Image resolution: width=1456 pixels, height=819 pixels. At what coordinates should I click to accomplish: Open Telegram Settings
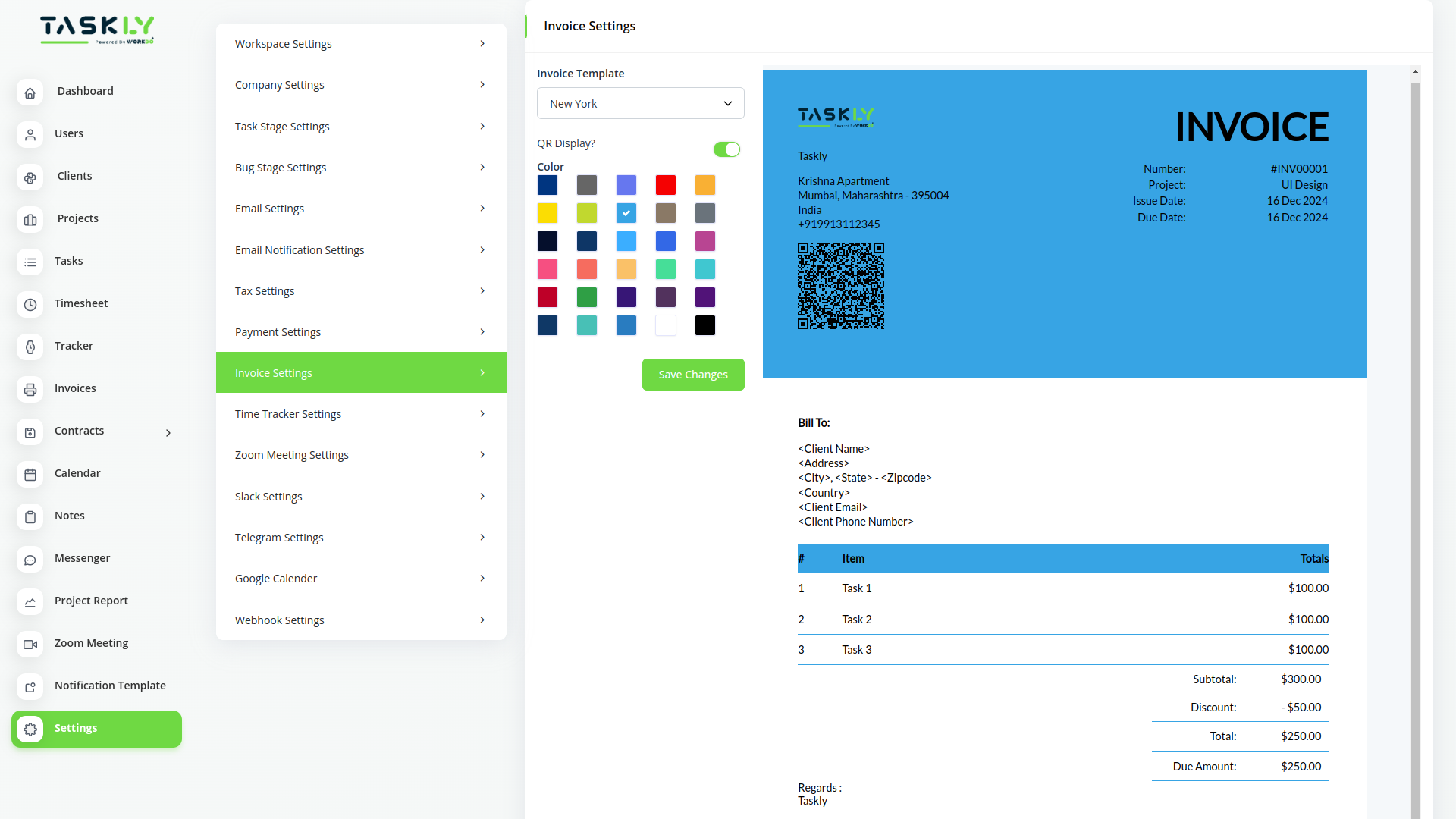(361, 537)
